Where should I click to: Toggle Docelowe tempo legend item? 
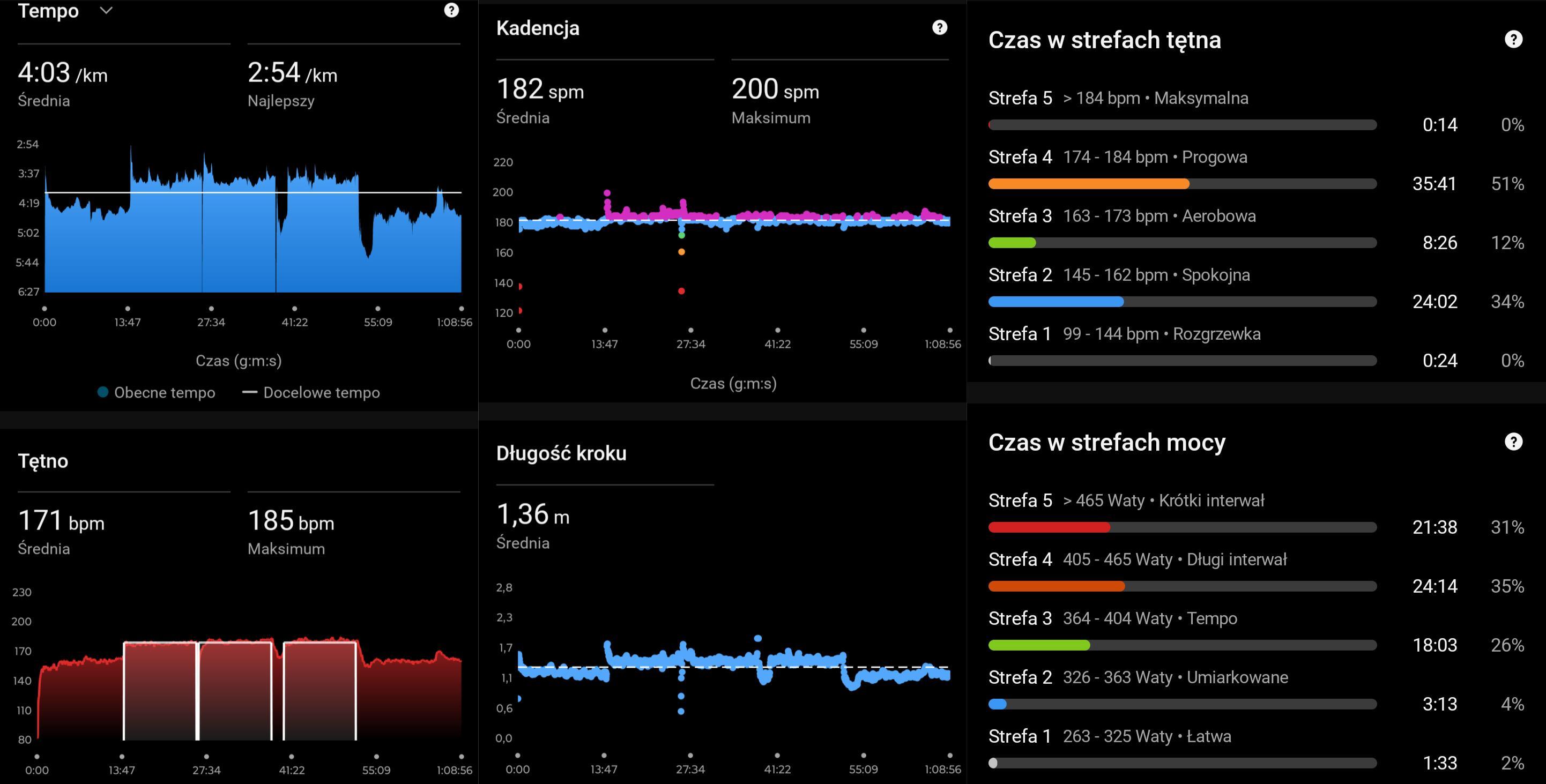click(x=311, y=392)
